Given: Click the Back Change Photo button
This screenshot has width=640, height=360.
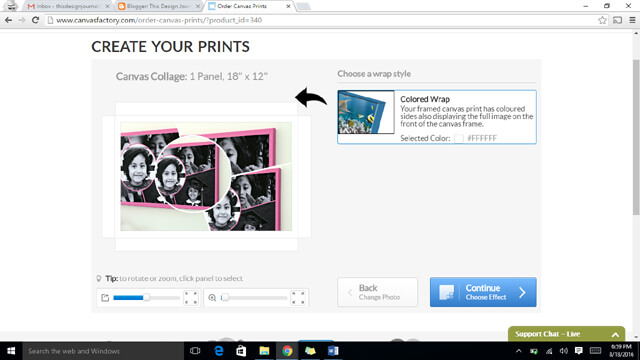Looking at the screenshot, I should pos(378,292).
